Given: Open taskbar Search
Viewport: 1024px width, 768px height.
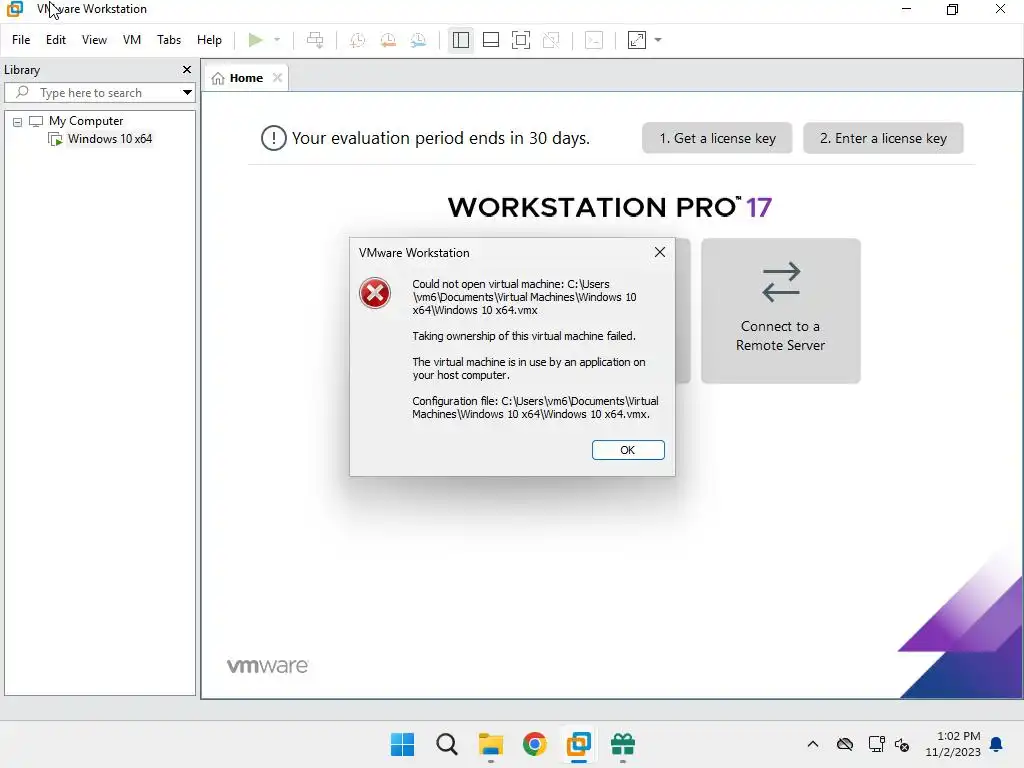Looking at the screenshot, I should pyautogui.click(x=447, y=744).
